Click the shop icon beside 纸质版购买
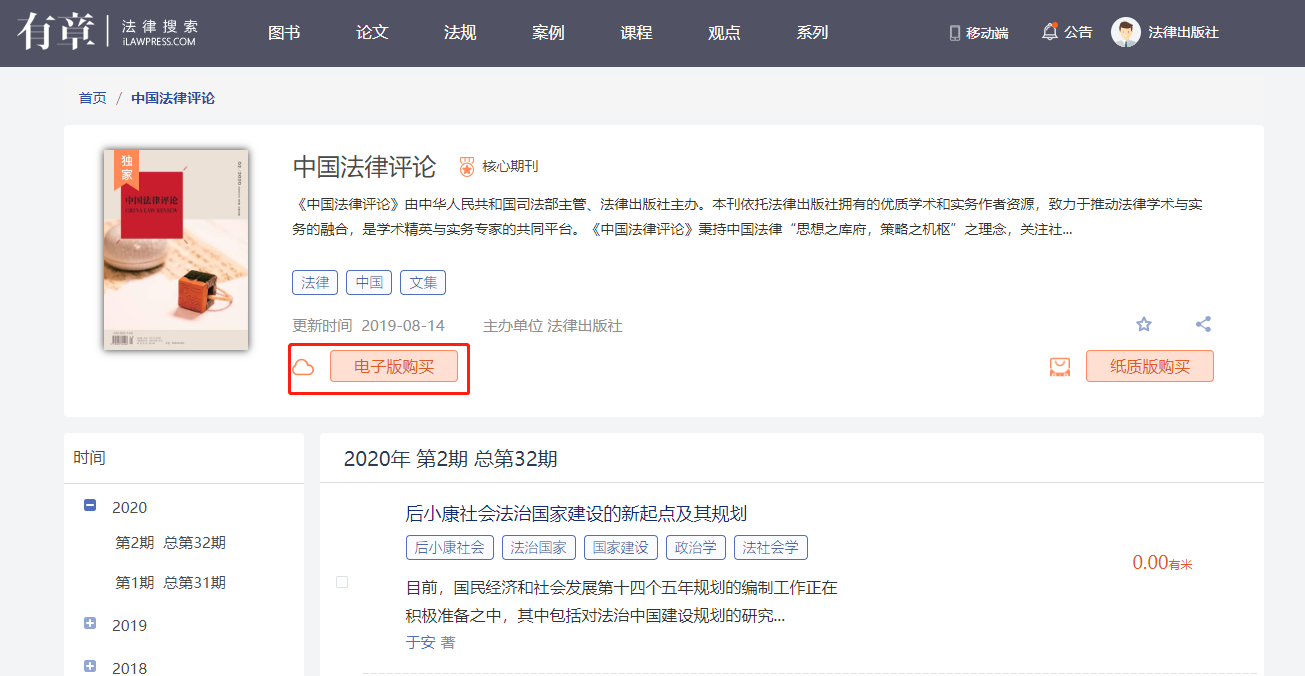The image size is (1305, 676). tap(1060, 367)
